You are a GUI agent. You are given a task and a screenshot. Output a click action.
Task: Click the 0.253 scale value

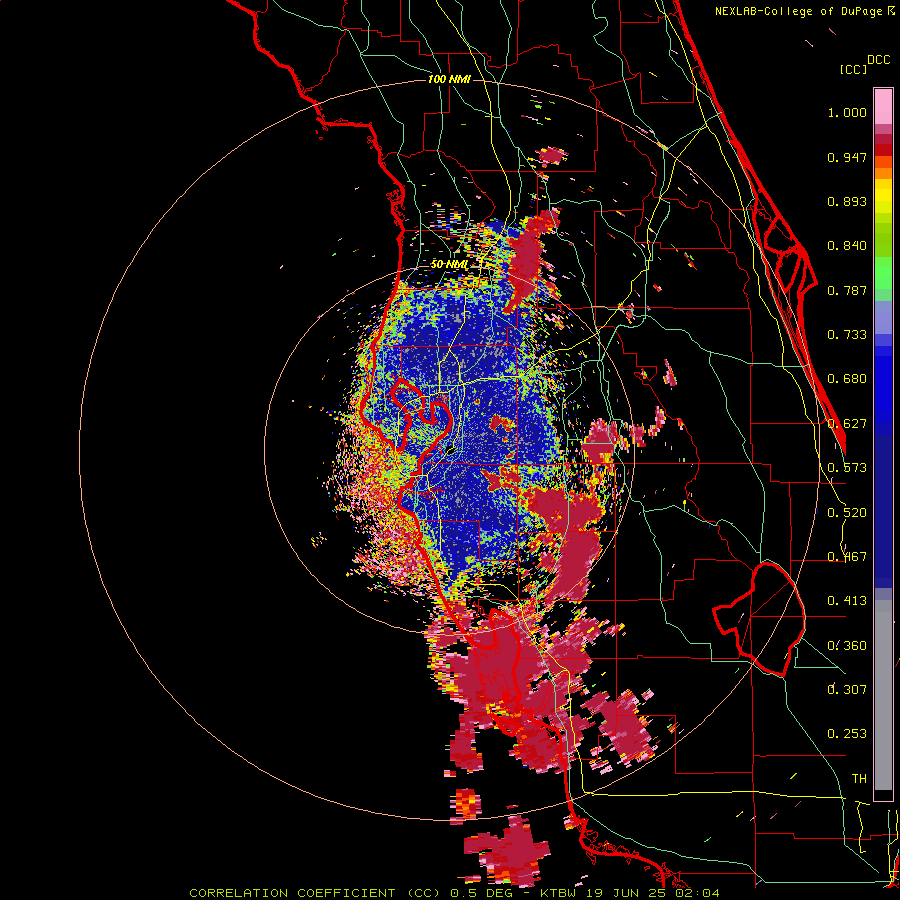[847, 734]
